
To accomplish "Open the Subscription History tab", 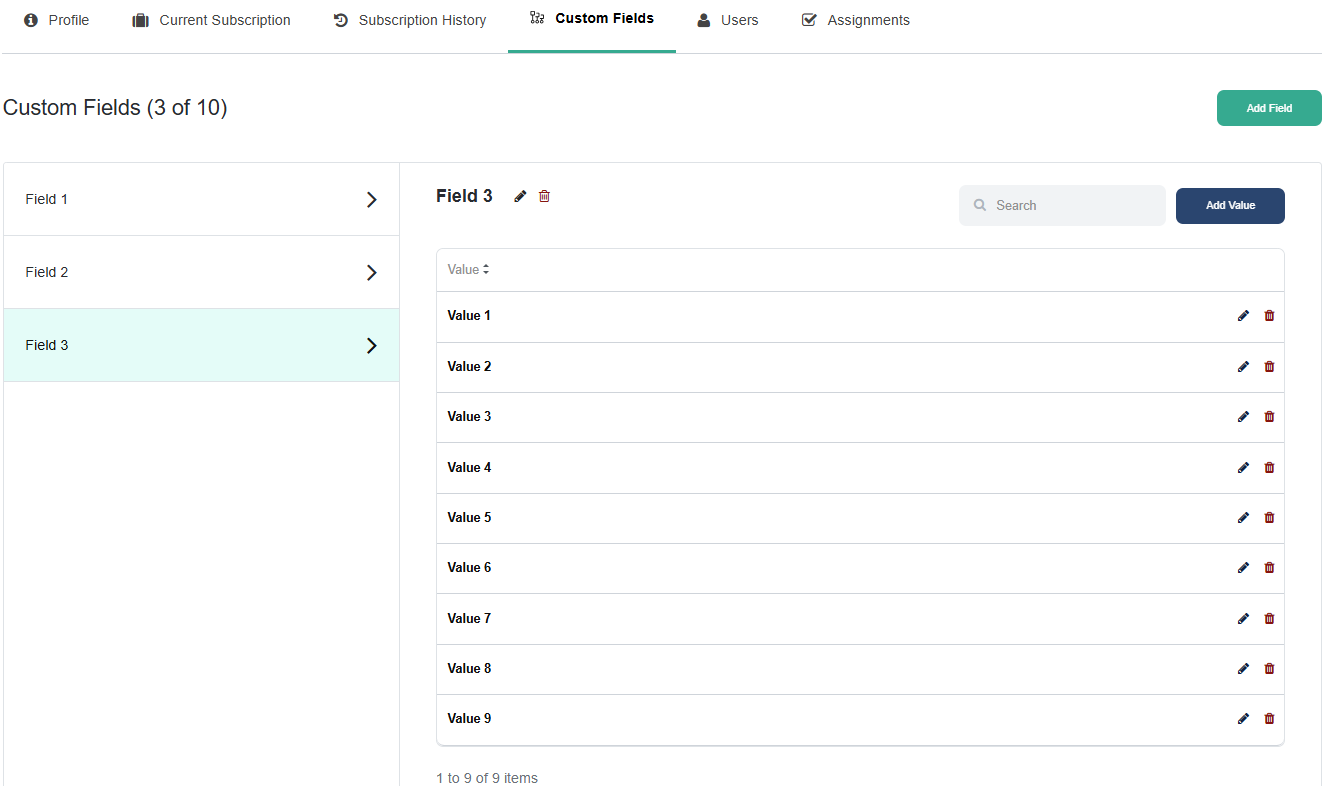I will 410,20.
